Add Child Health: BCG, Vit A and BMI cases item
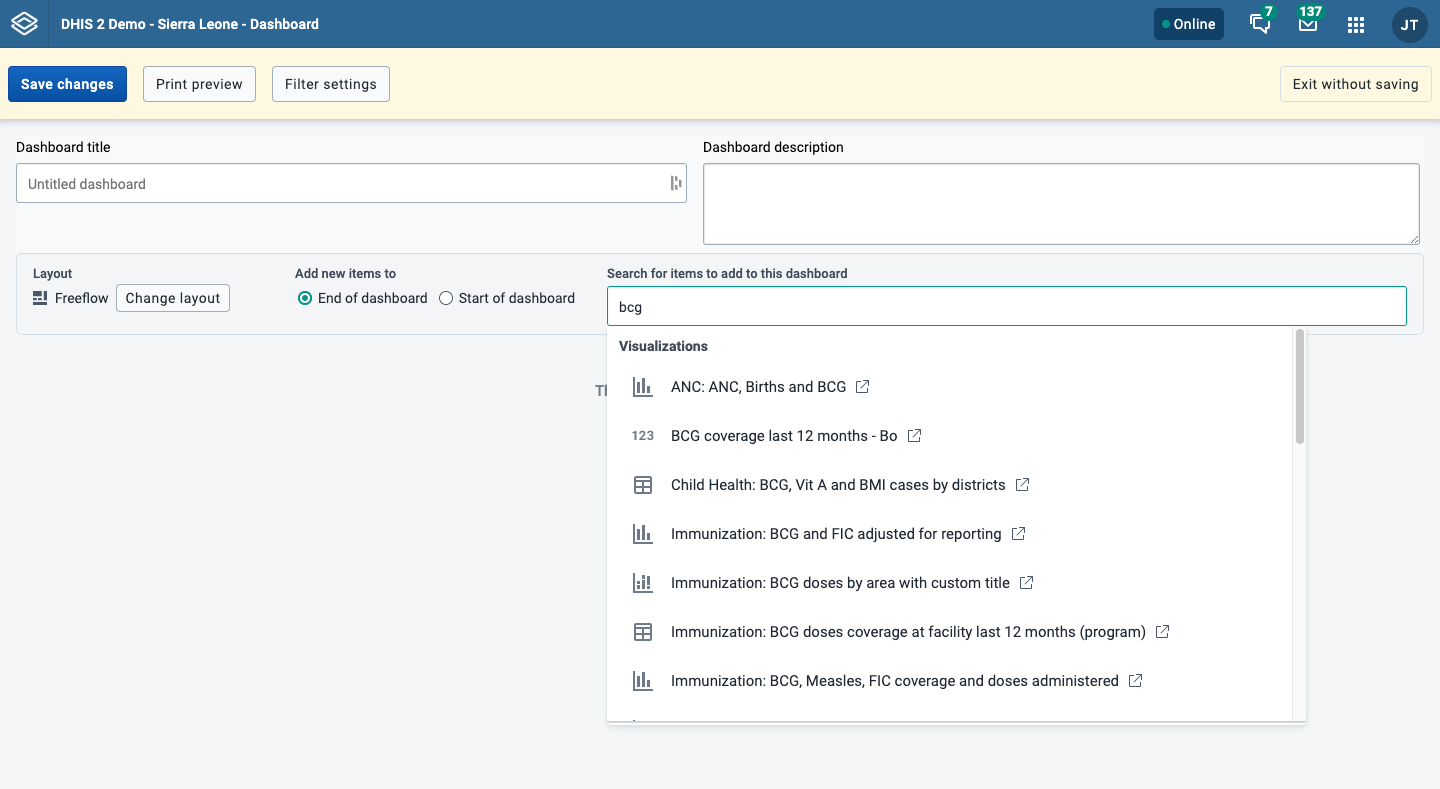Screen dimensions: 1440x789 tap(838, 485)
